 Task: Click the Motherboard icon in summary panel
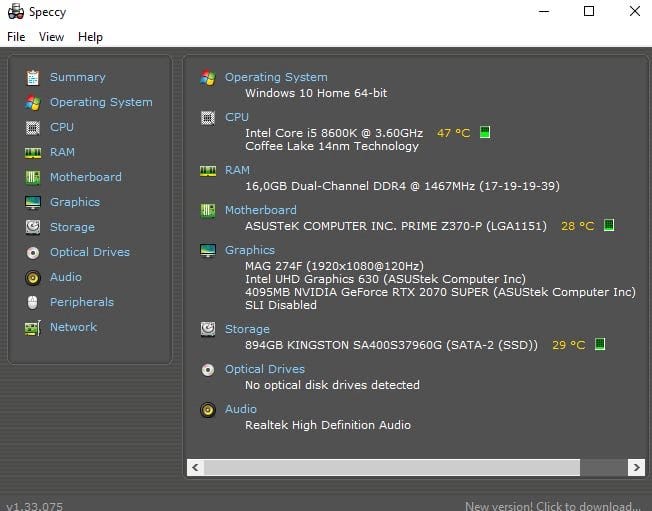208,211
